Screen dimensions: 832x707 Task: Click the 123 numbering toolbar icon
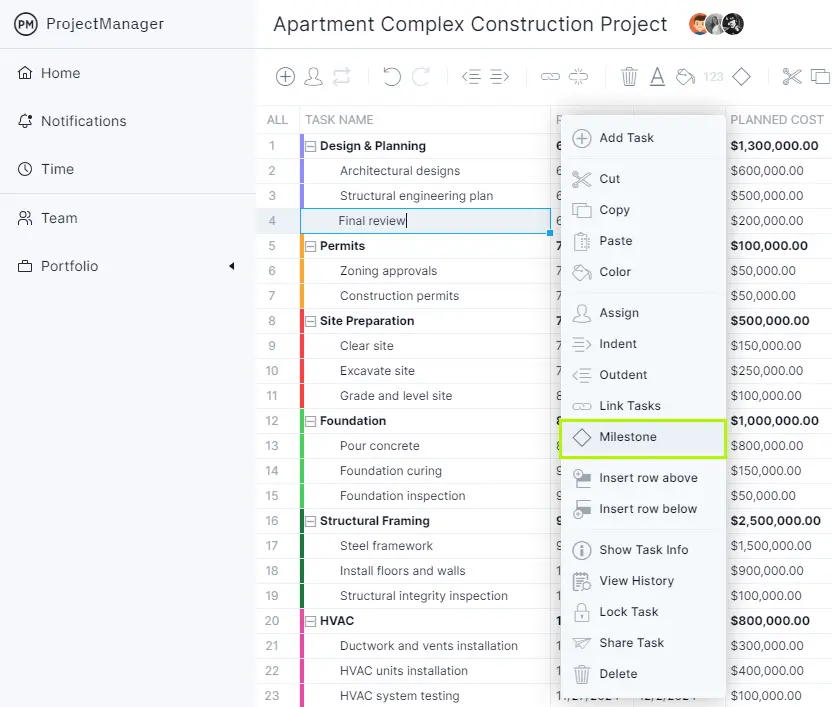(714, 77)
